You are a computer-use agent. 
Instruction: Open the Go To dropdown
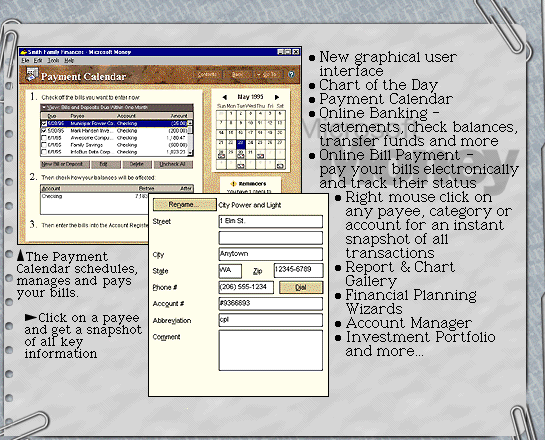point(267,74)
